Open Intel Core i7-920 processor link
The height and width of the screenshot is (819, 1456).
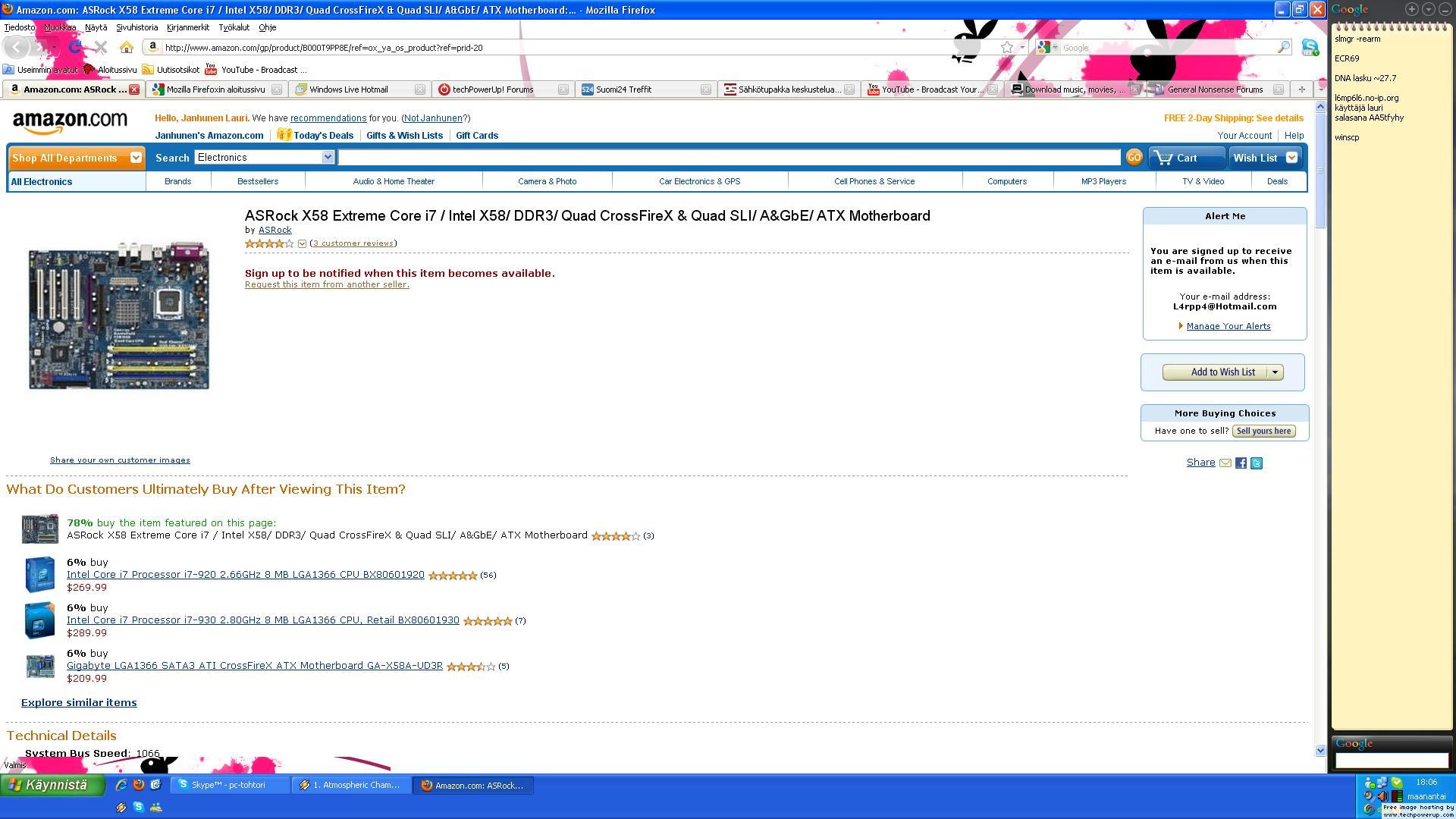click(245, 575)
